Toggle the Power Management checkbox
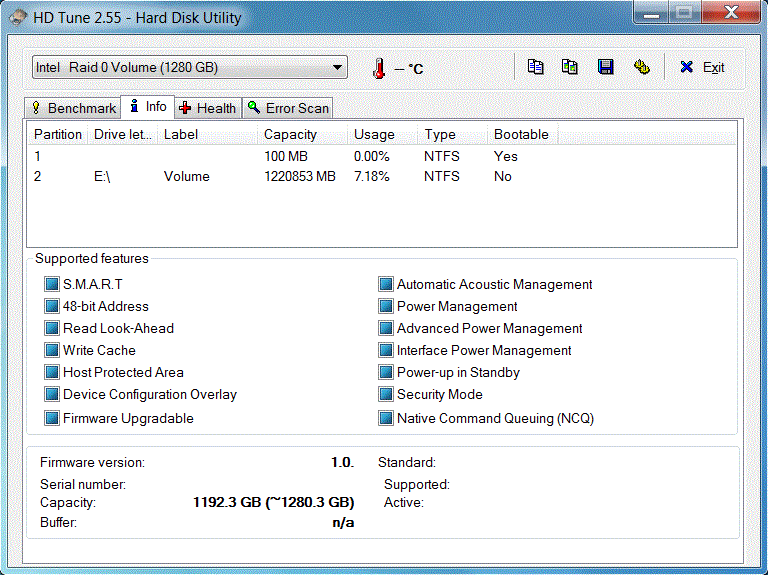 [x=385, y=306]
